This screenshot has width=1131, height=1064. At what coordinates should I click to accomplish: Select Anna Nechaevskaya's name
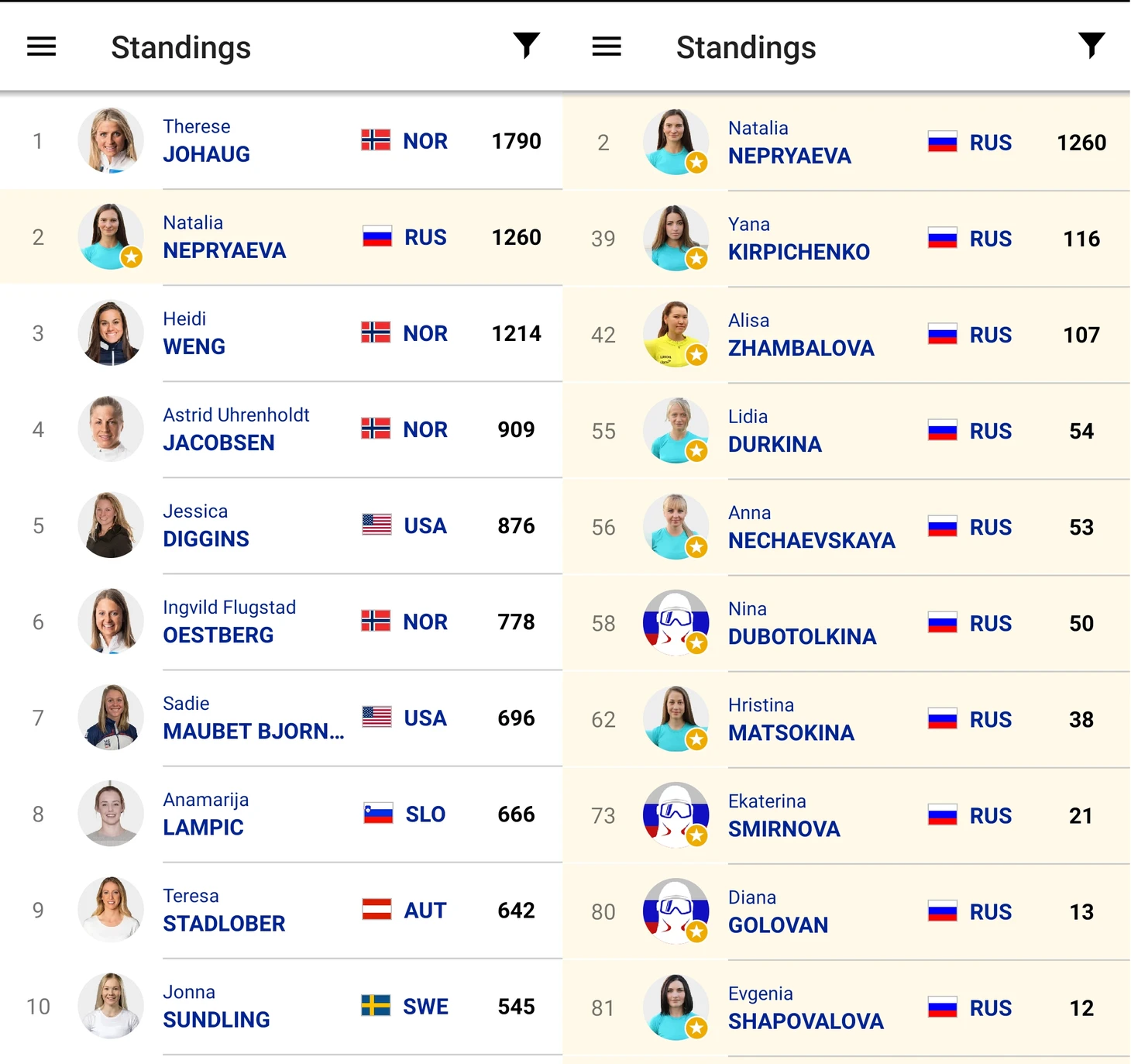[810, 527]
